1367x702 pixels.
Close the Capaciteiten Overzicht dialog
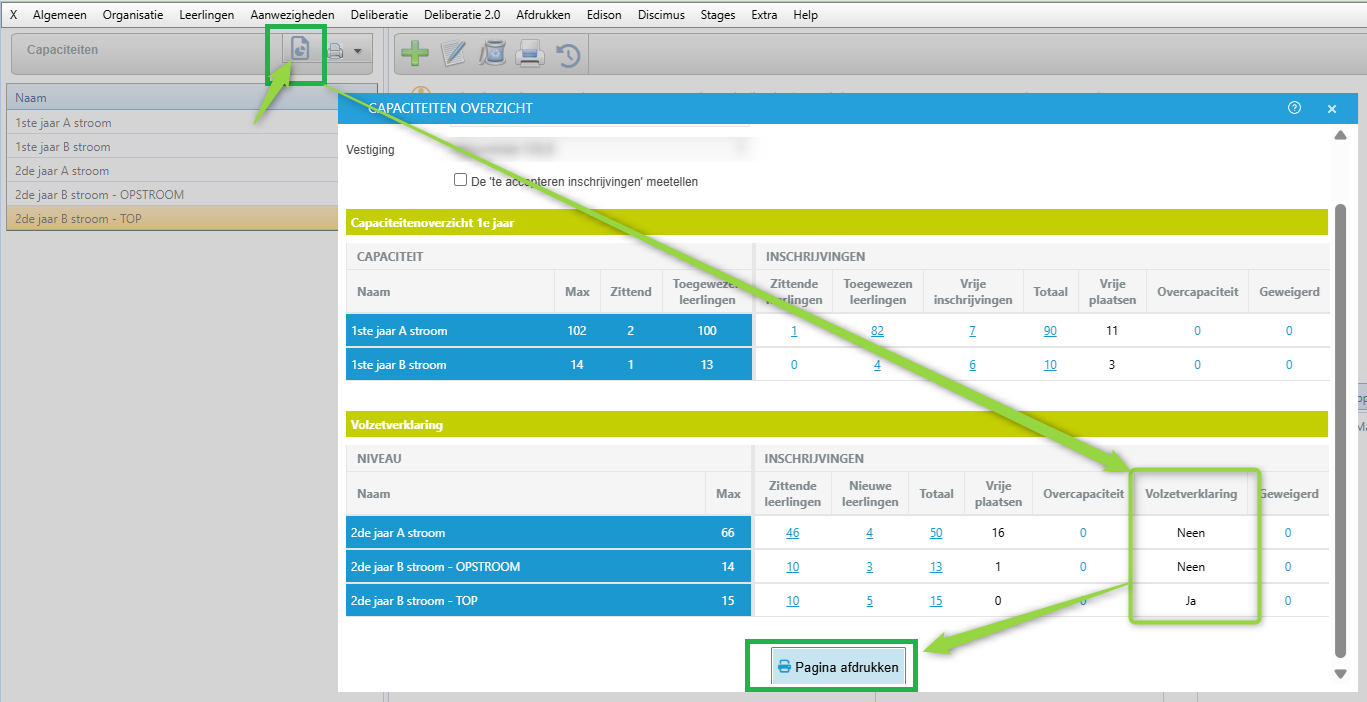click(x=1332, y=108)
